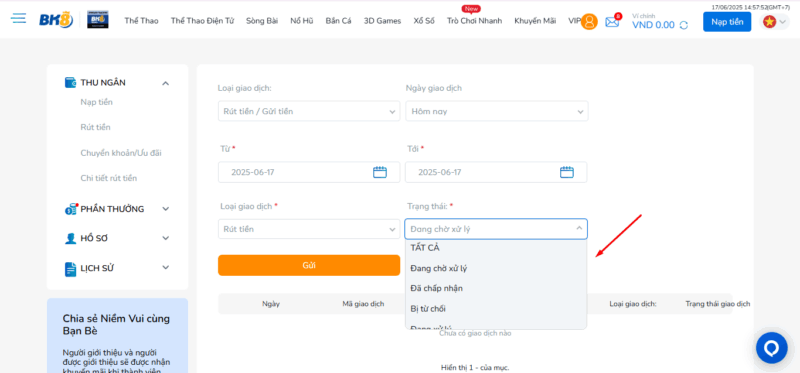Click the 'VND 0.00' balance text
The width and height of the screenshot is (800, 373).
pyautogui.click(x=653, y=25)
